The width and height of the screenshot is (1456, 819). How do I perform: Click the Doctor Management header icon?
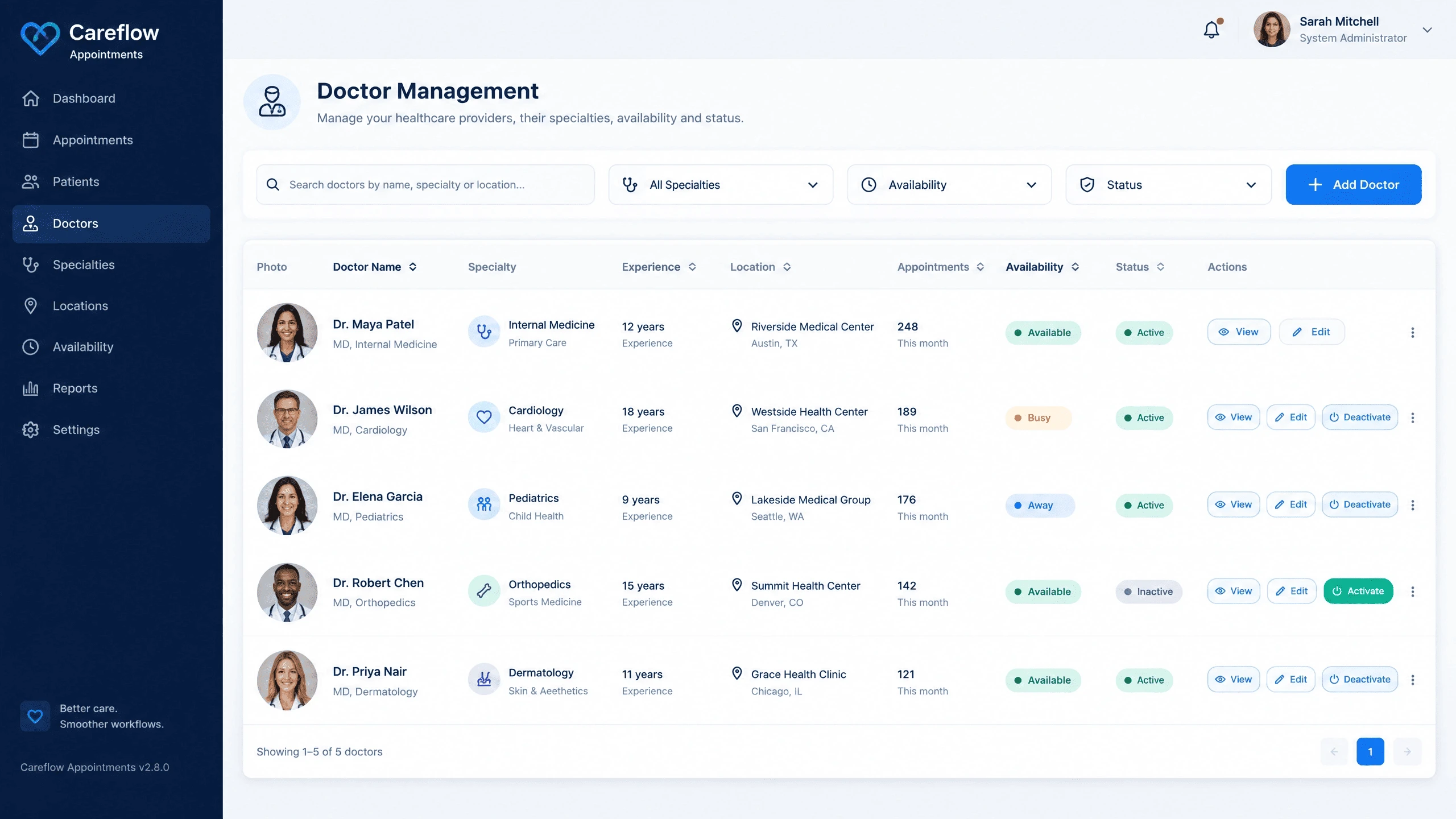click(x=272, y=102)
